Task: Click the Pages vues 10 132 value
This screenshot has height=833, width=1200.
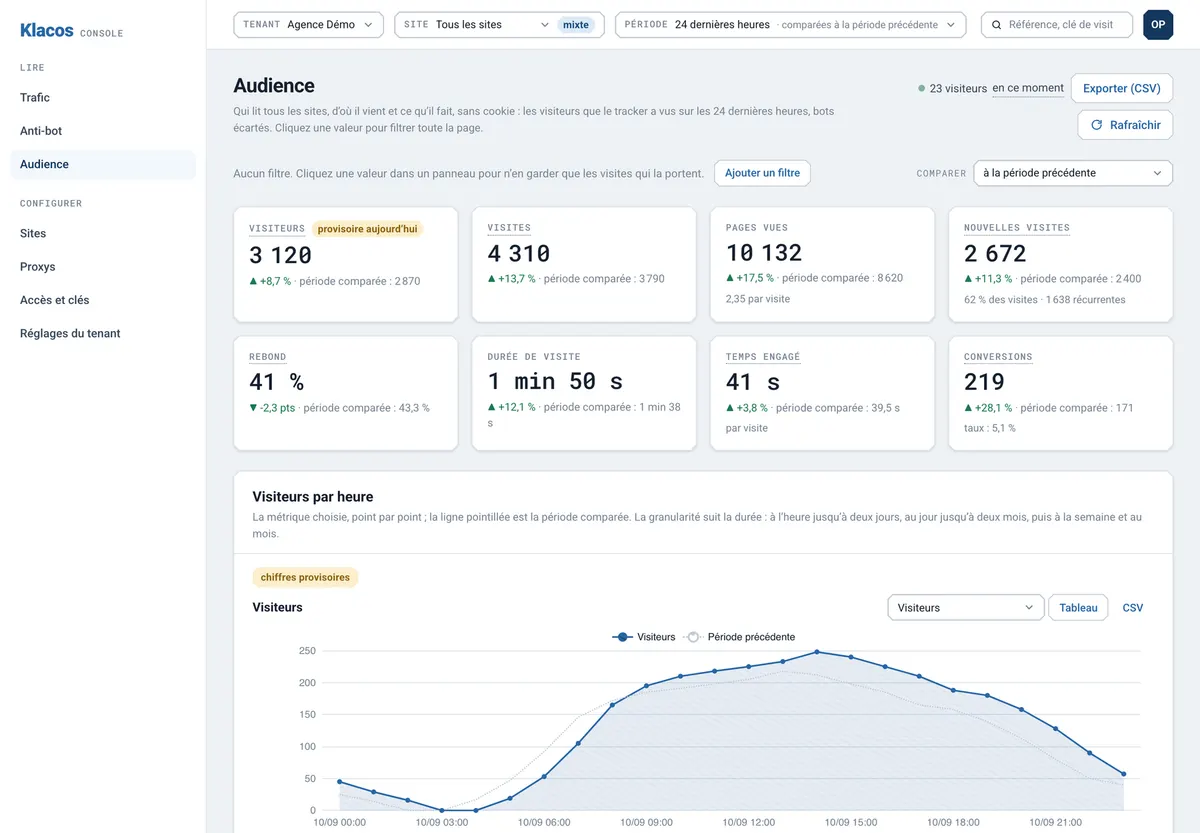Action: pyautogui.click(x=764, y=253)
